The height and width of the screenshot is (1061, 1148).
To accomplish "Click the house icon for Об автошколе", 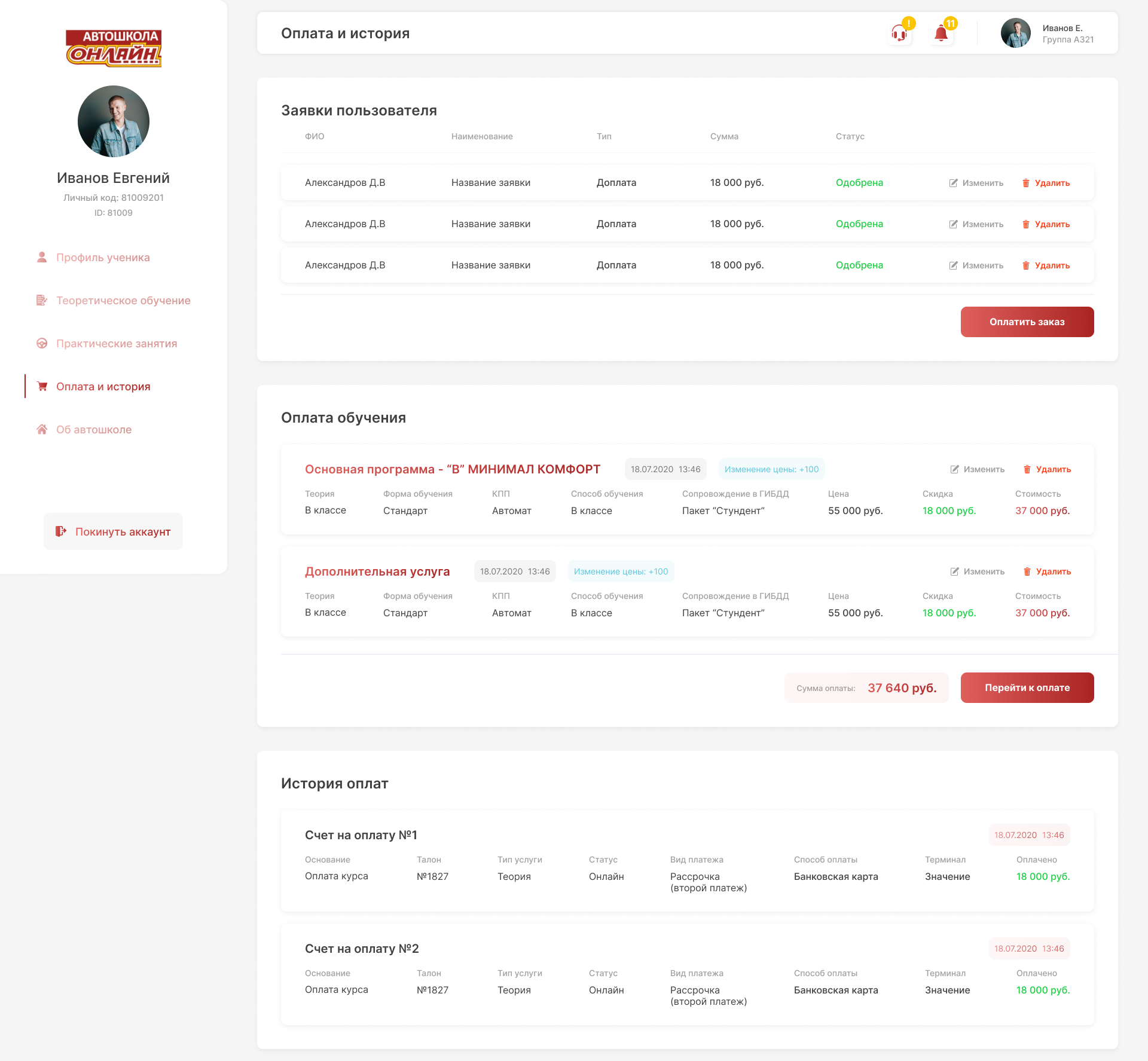I will coord(42,430).
